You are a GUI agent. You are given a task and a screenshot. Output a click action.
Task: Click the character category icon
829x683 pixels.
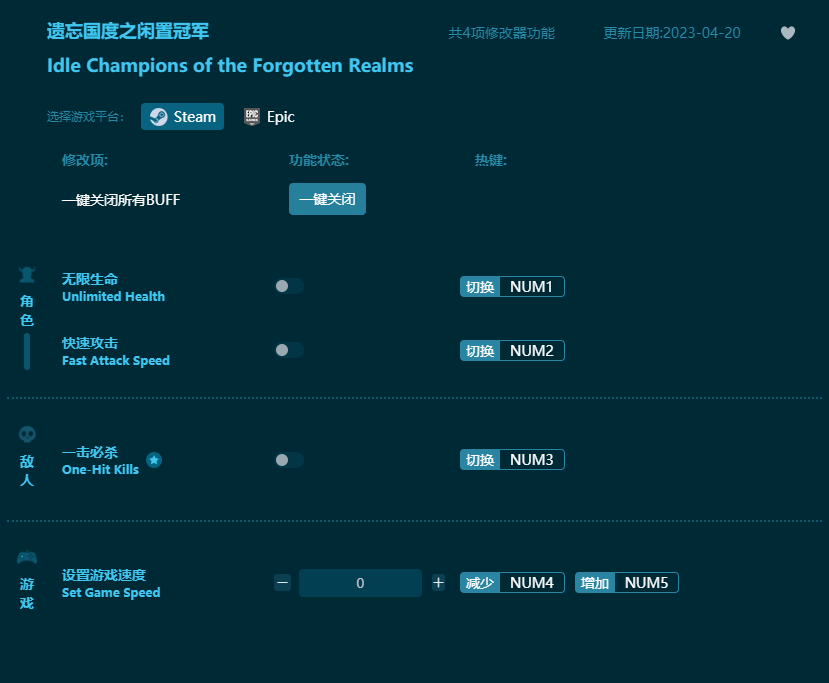27,275
